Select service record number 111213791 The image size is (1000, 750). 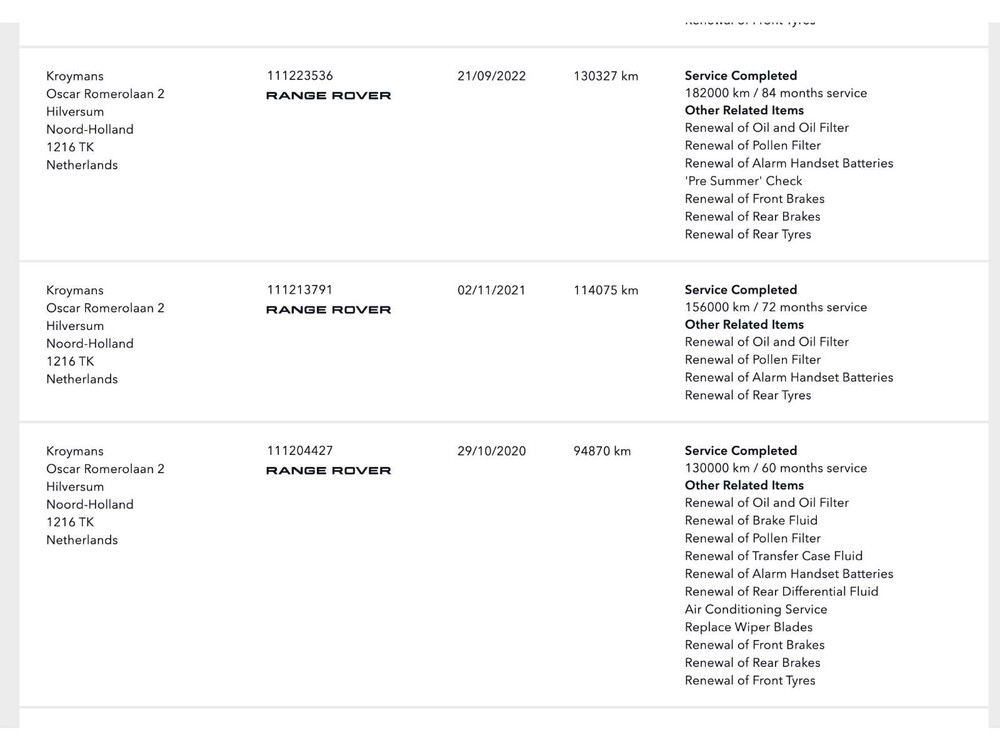[x=300, y=290]
